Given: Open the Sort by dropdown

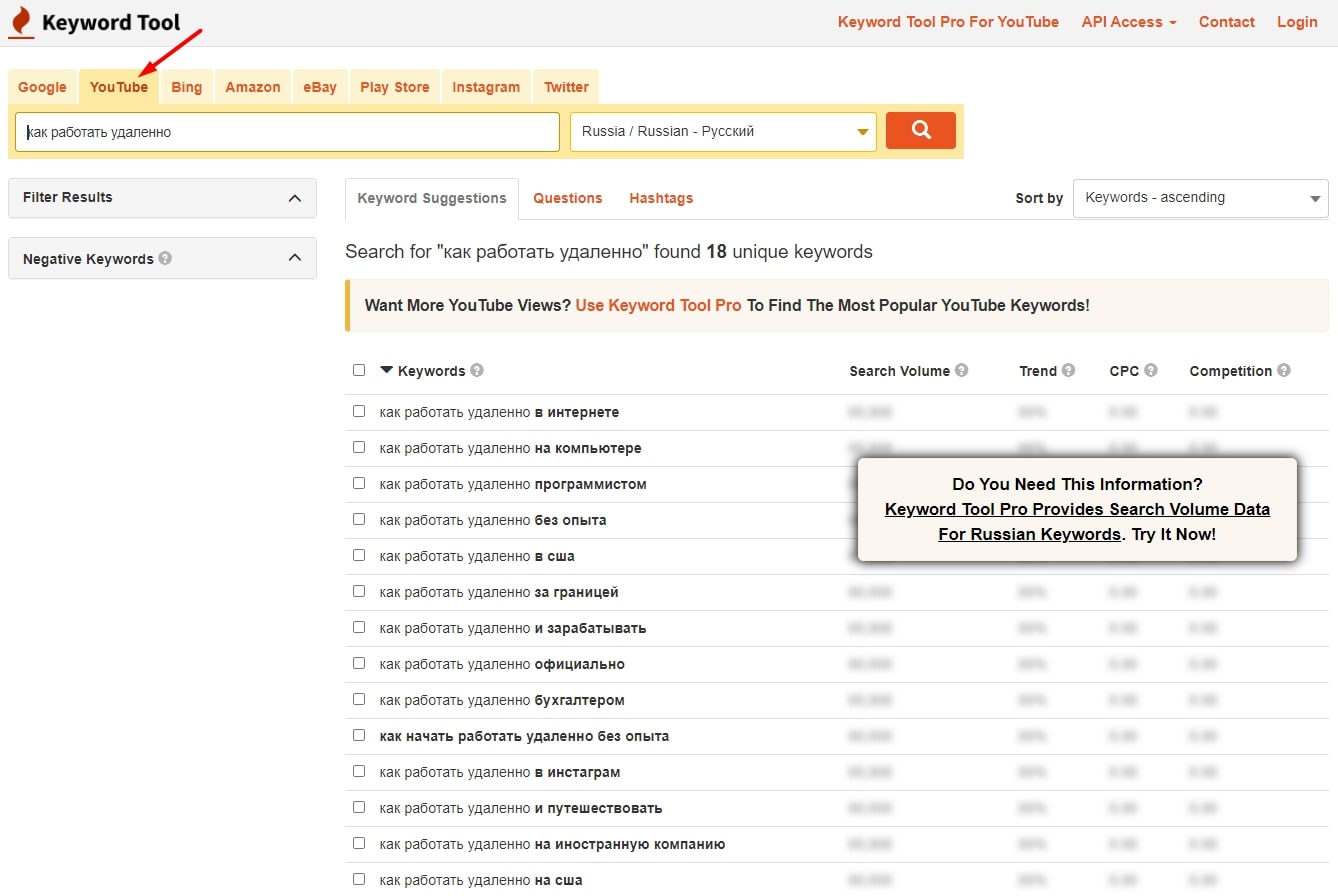Looking at the screenshot, I should 1200,198.
